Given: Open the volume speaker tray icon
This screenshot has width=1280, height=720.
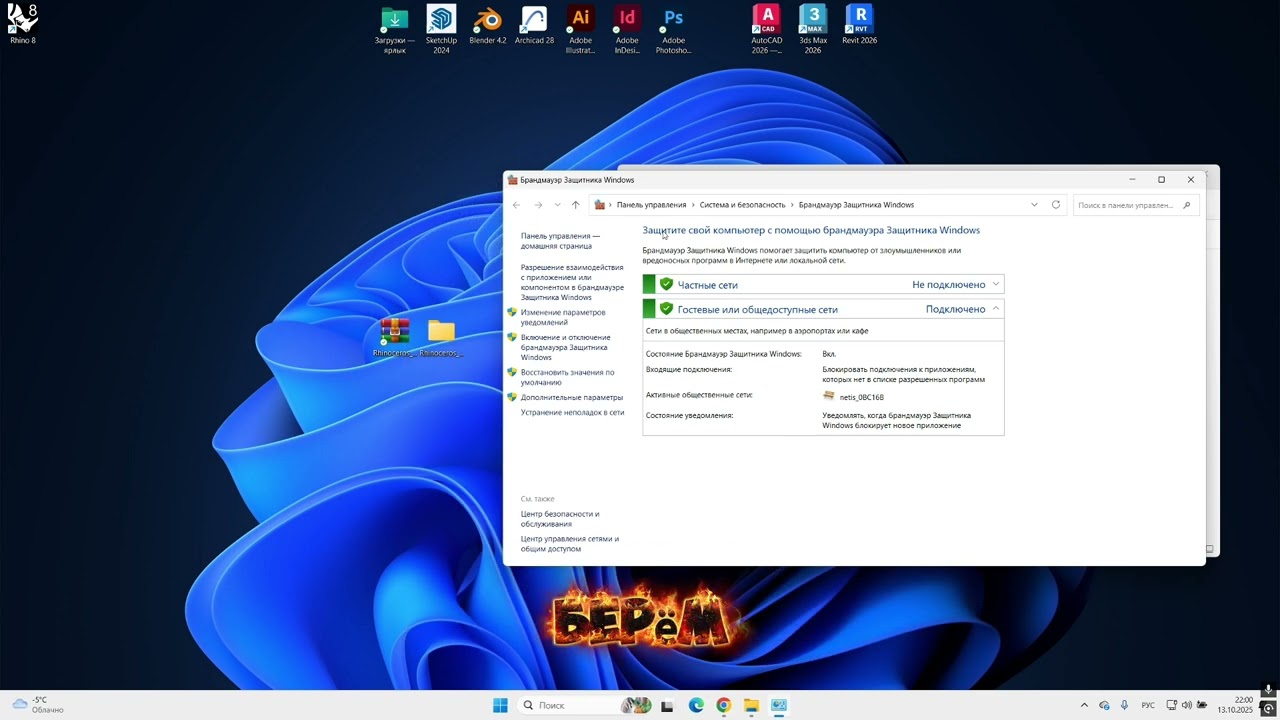Looking at the screenshot, I should click(x=1186, y=705).
